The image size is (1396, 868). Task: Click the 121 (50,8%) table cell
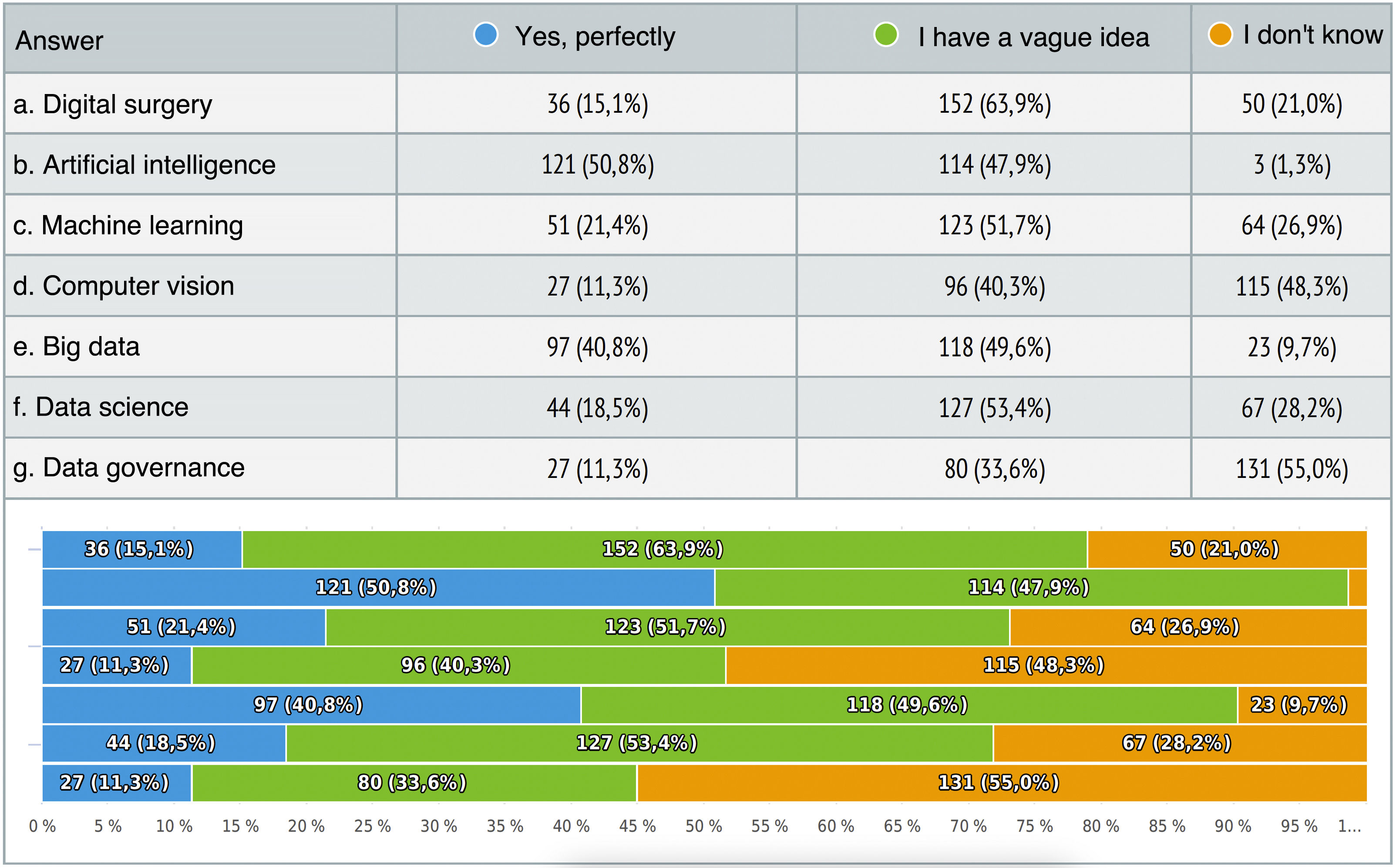597,165
